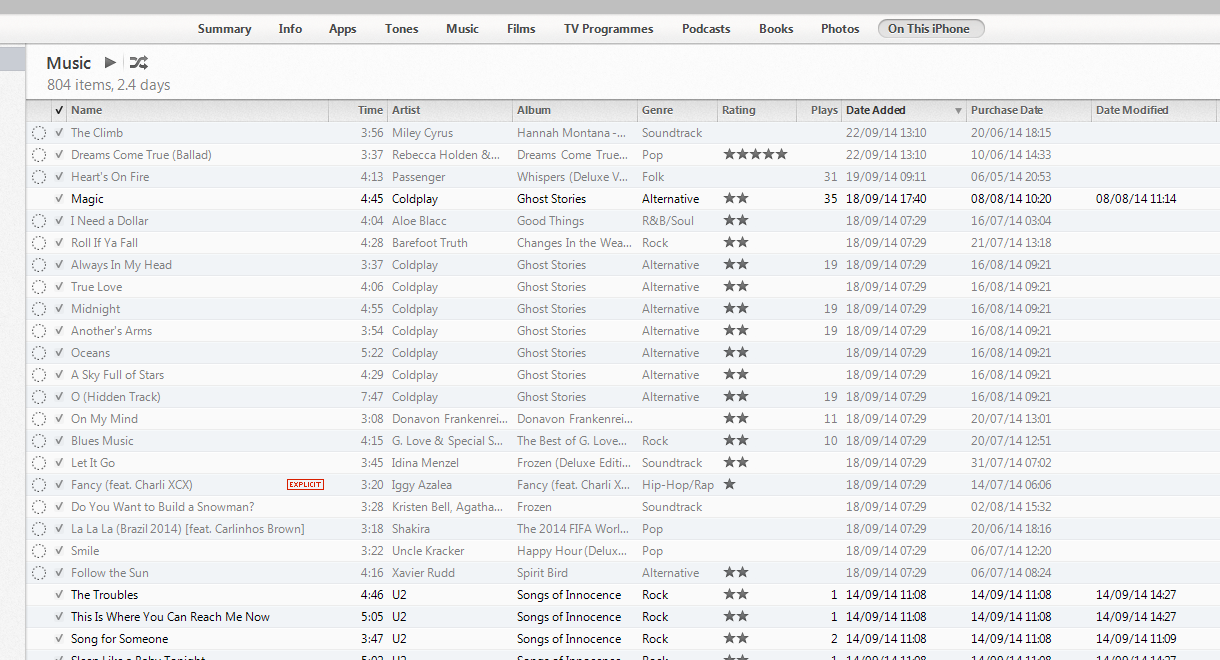Click dotted circle icon beside Follow the Sun

click(39, 573)
